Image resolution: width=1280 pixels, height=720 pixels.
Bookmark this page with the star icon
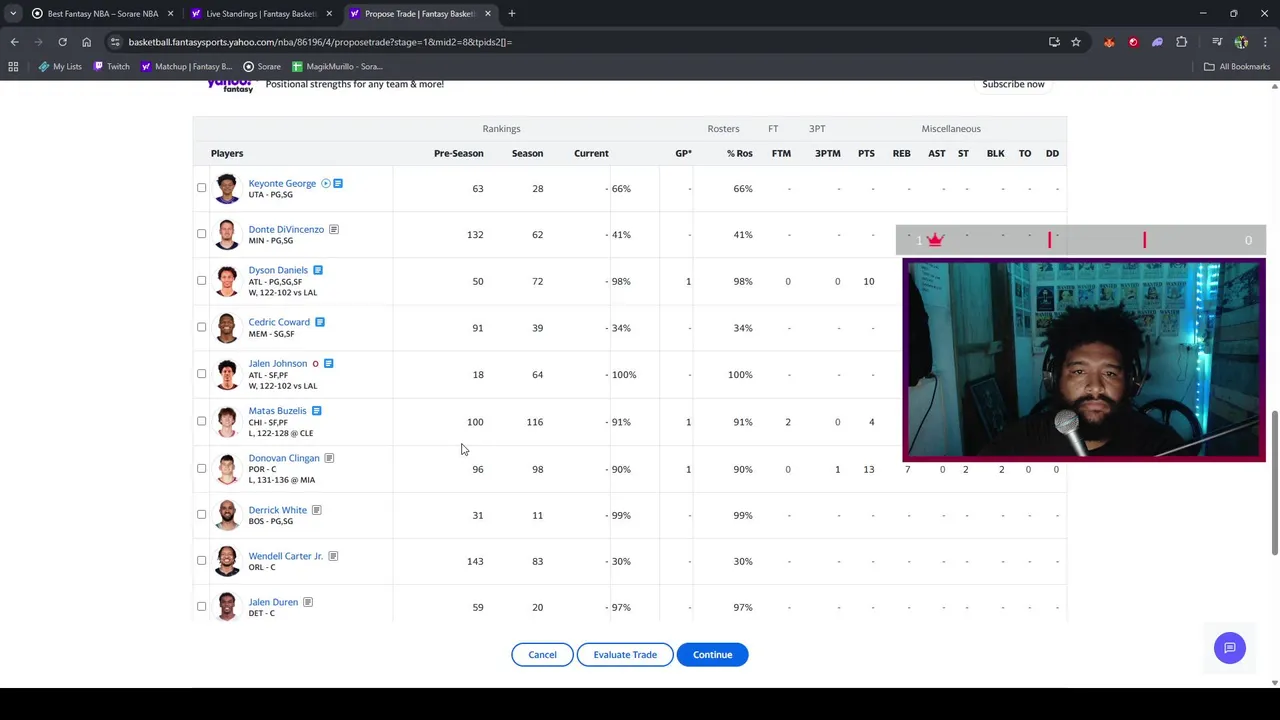tap(1076, 42)
